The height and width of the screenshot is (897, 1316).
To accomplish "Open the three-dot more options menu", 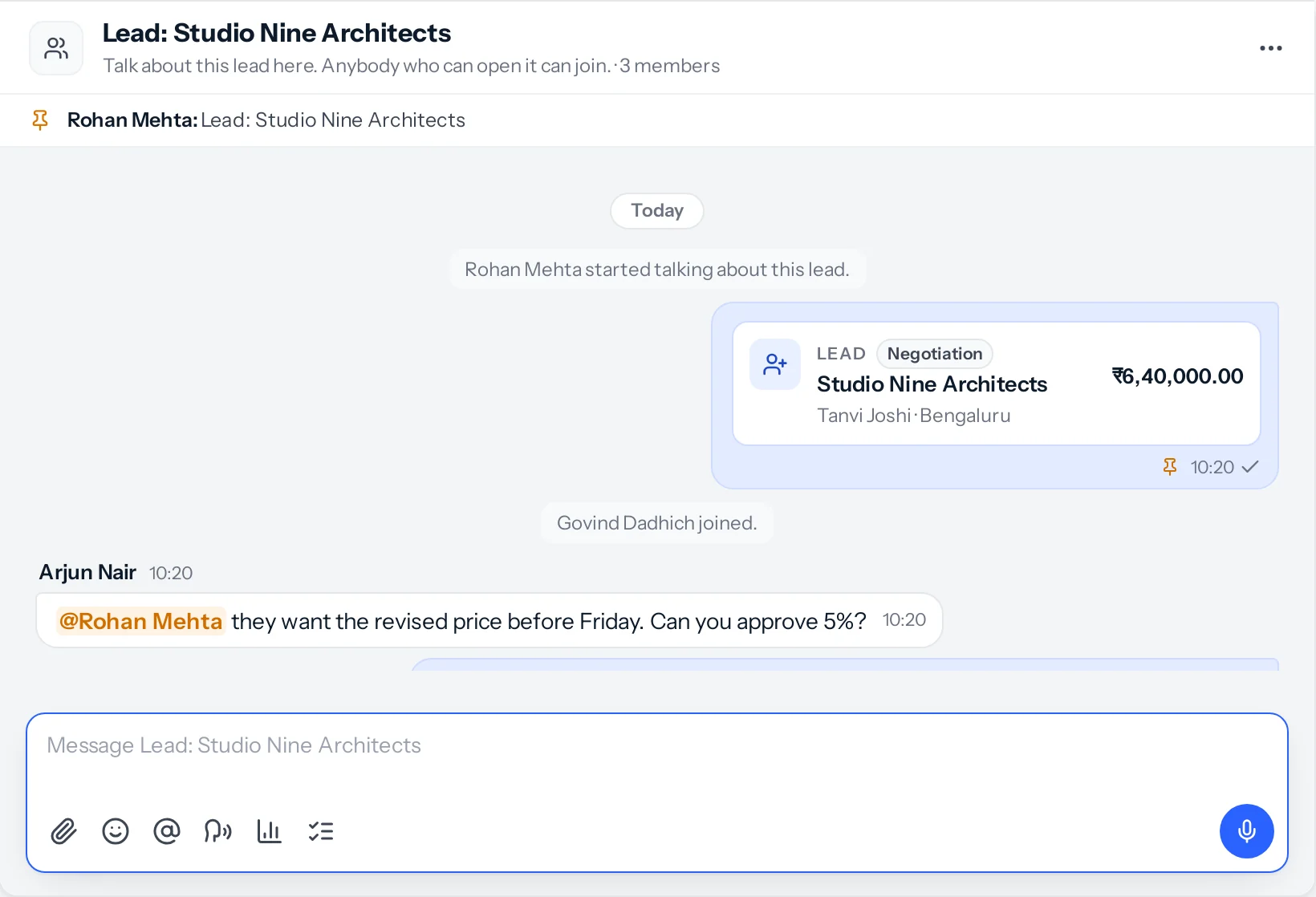I will pos(1270,48).
